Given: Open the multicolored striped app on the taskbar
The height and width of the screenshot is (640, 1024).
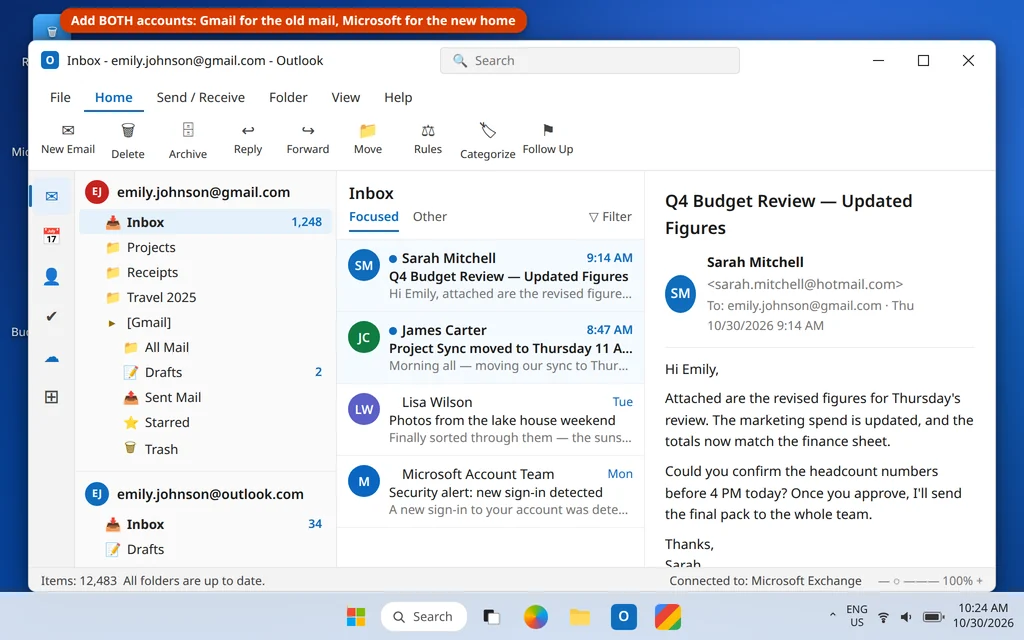Looking at the screenshot, I should (668, 616).
